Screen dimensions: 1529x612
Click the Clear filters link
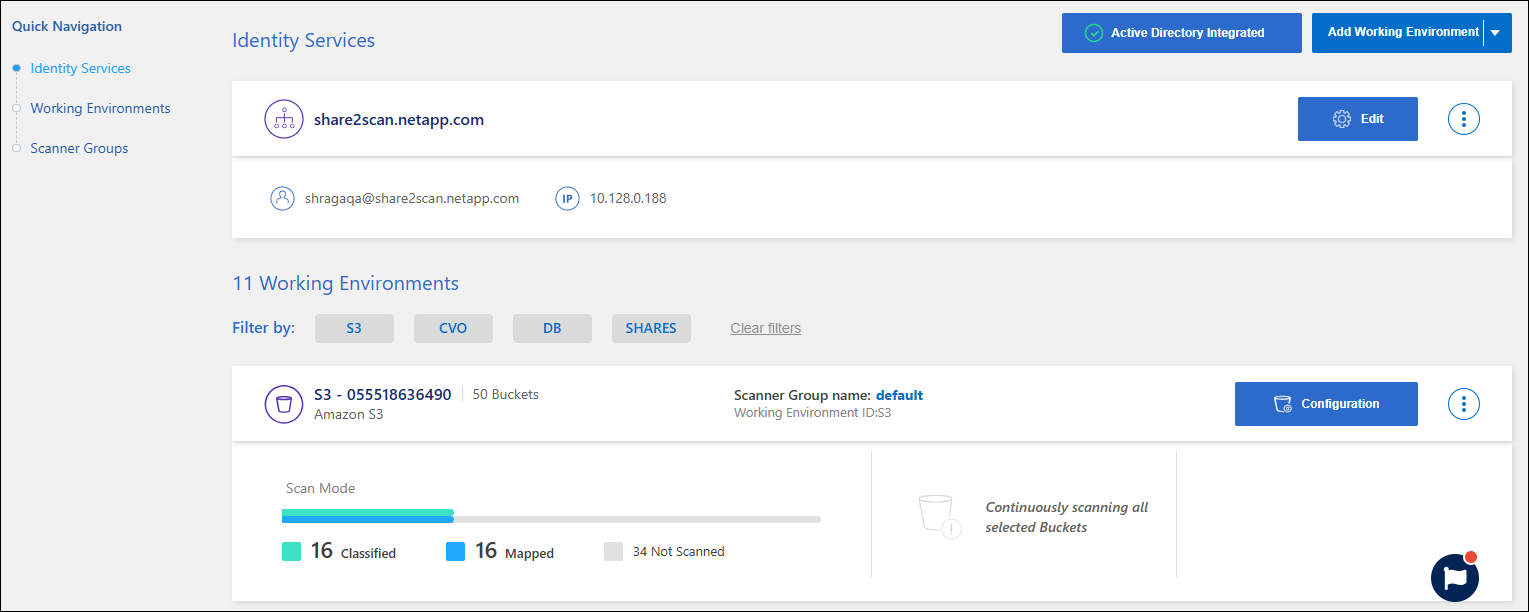tap(765, 328)
